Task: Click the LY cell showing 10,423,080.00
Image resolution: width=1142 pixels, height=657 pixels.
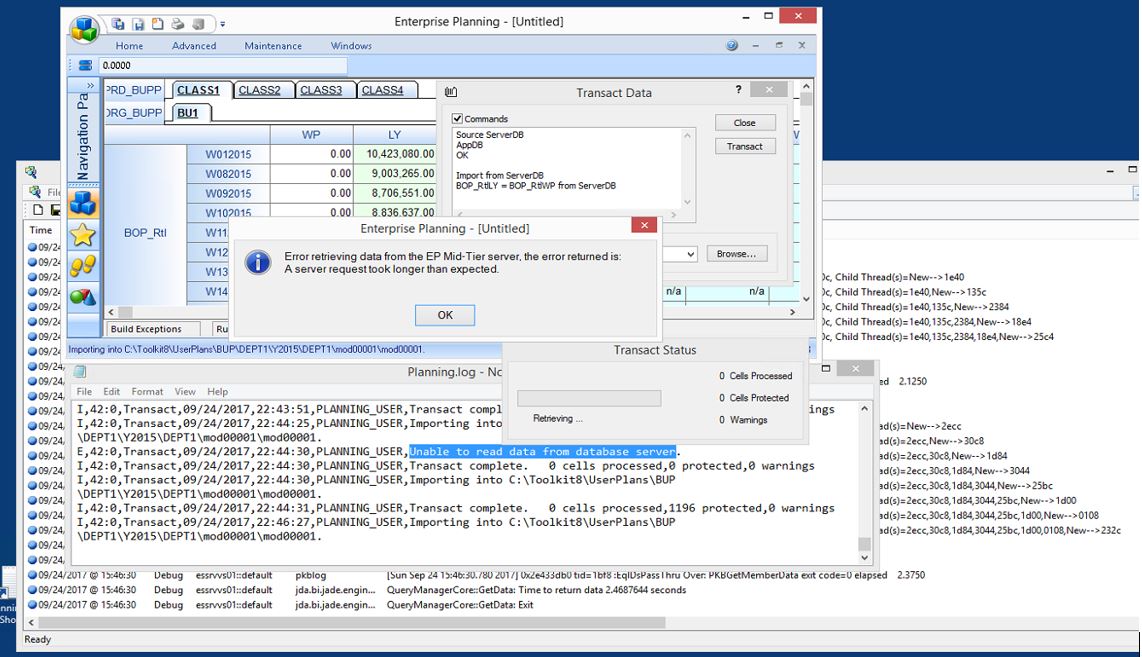Action: coord(395,154)
